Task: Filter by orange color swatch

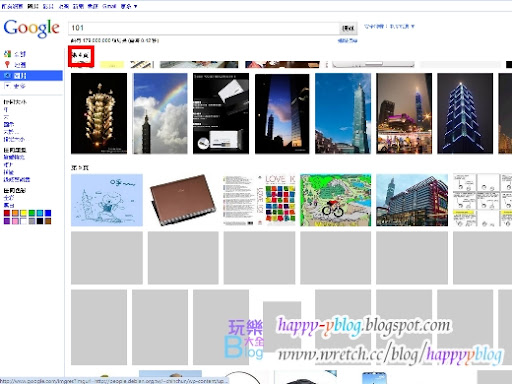Action: tap(15, 213)
